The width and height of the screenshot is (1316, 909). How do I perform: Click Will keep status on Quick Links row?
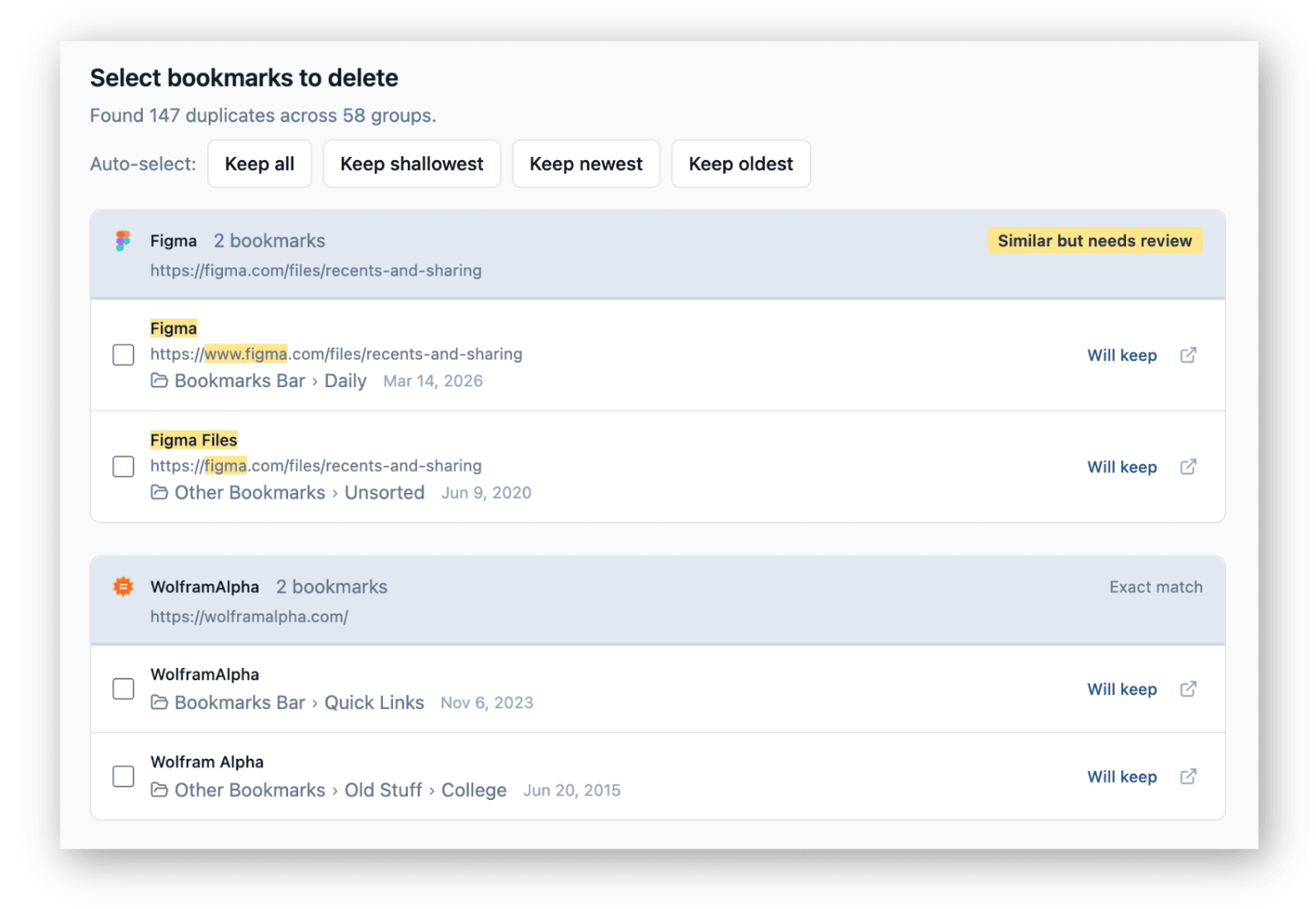[x=1122, y=689]
